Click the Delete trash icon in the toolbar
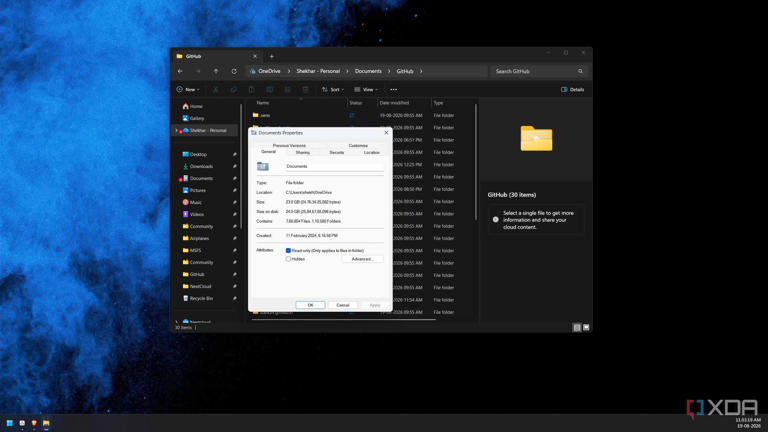This screenshot has height=432, width=768. pyautogui.click(x=305, y=90)
